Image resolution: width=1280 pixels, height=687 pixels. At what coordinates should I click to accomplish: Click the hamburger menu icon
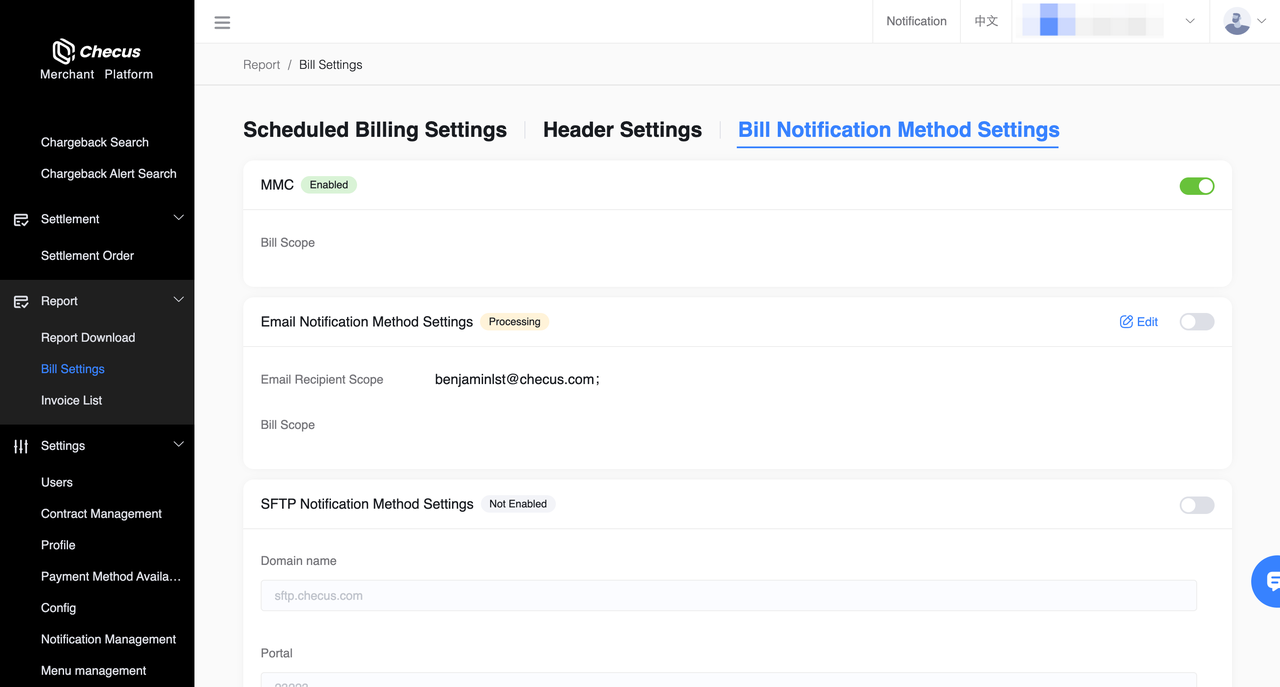tap(222, 22)
